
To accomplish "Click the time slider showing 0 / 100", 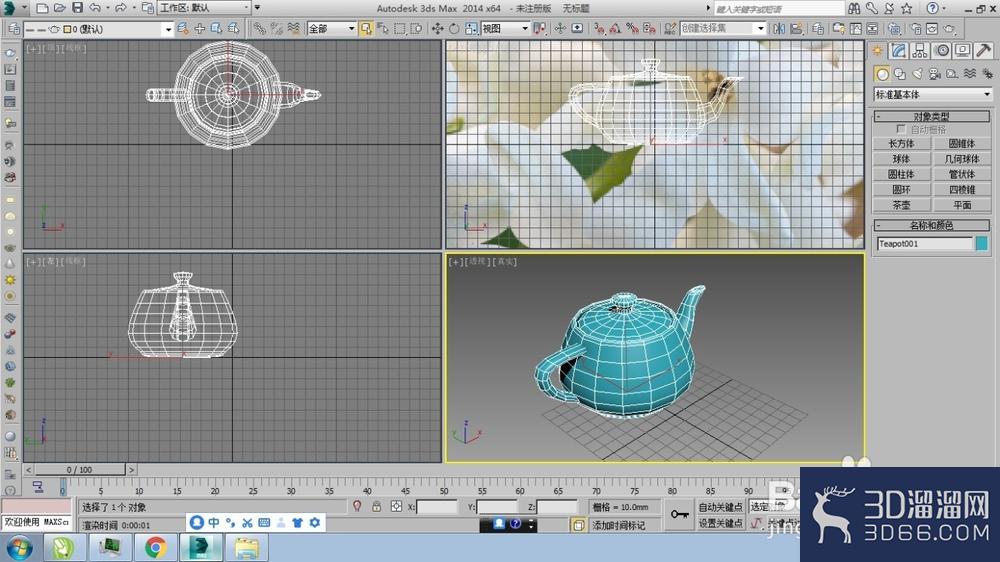I will (x=79, y=470).
